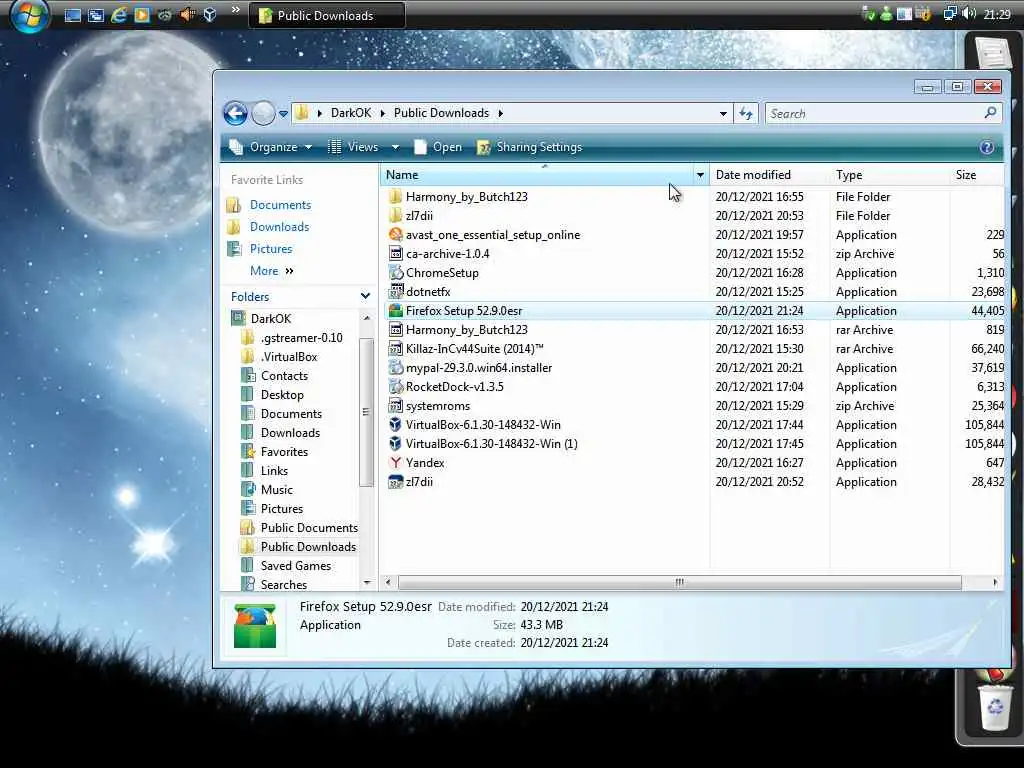Select Favorites in folder tree
This screenshot has width=1024, height=768.
tap(284, 452)
